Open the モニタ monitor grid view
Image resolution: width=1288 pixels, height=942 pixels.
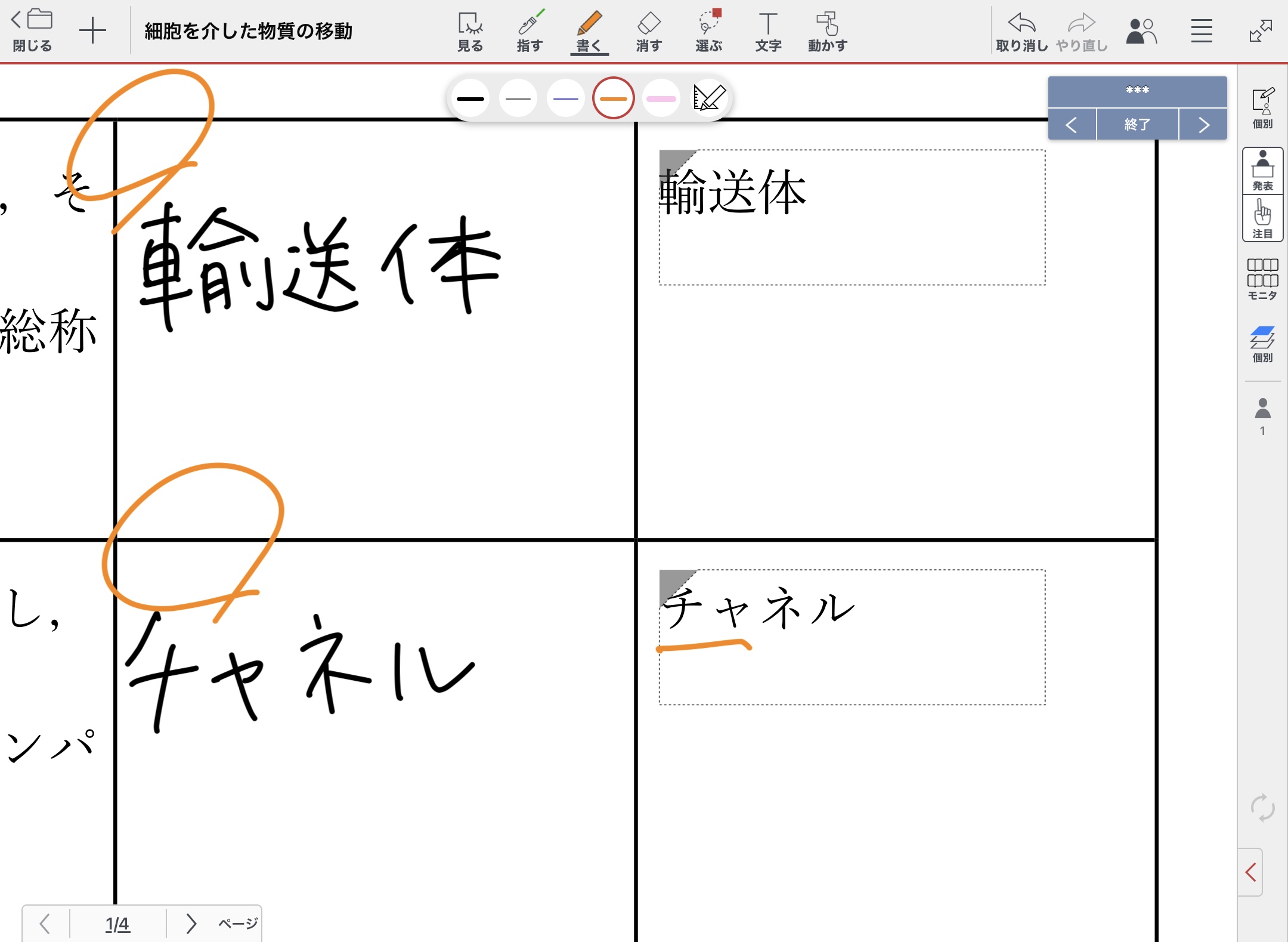[x=1262, y=279]
